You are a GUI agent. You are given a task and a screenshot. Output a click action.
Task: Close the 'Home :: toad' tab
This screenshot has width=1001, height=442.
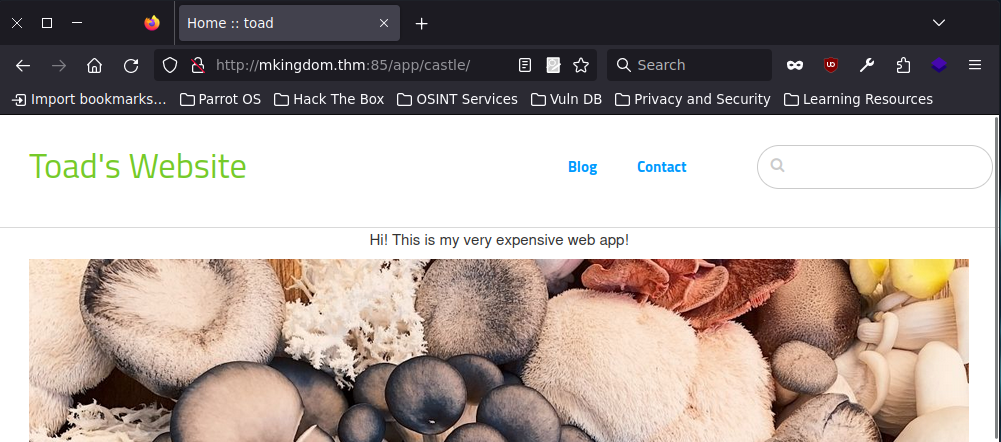384,23
